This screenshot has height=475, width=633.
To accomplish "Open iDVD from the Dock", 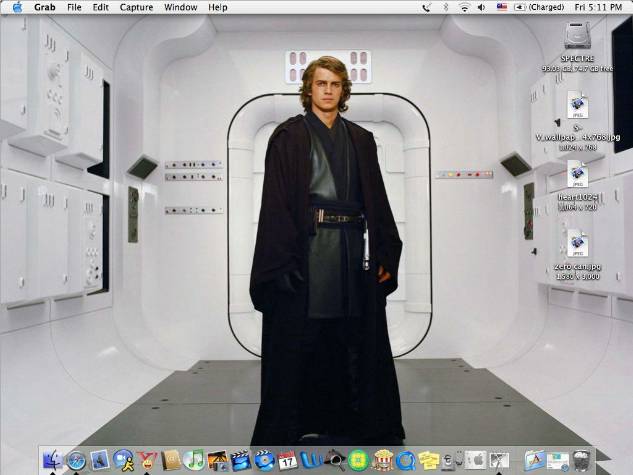I will coord(264,460).
